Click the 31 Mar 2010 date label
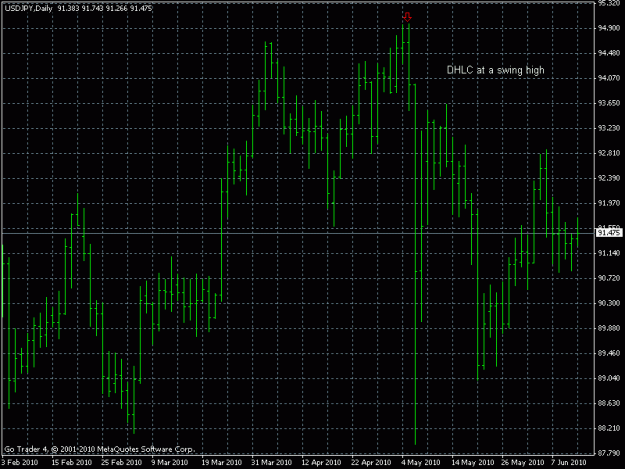 (x=271, y=462)
